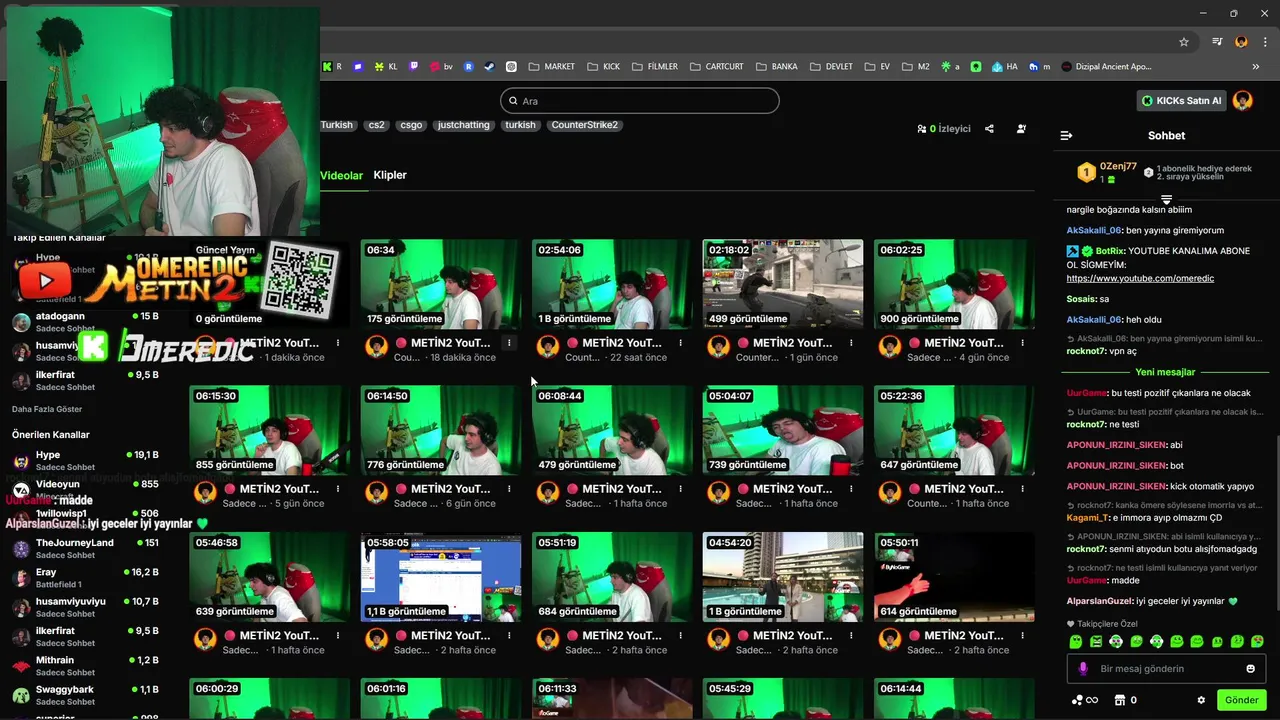Open the Steam bookmark icon
Viewport: 1280px width, 720px height.
pos(489,67)
